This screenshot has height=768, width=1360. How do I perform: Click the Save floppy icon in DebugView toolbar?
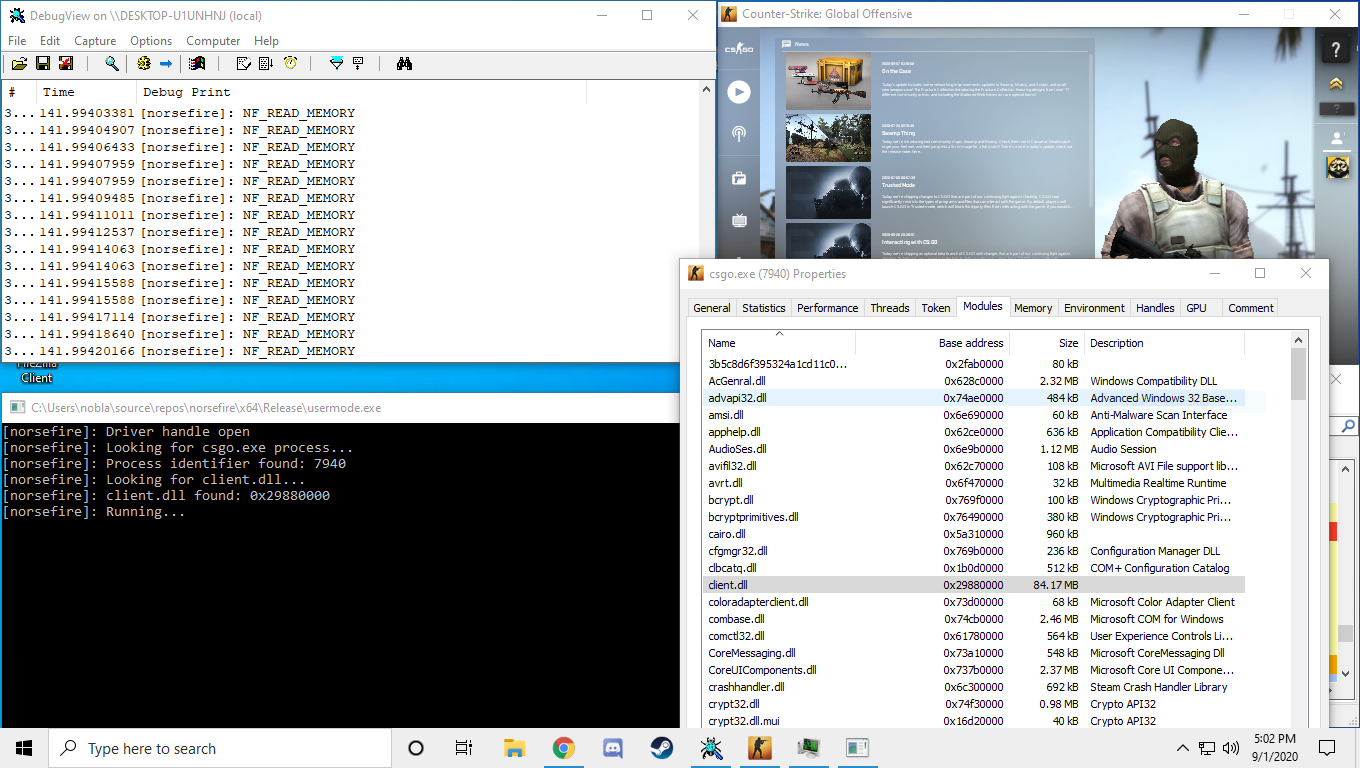[x=43, y=63]
